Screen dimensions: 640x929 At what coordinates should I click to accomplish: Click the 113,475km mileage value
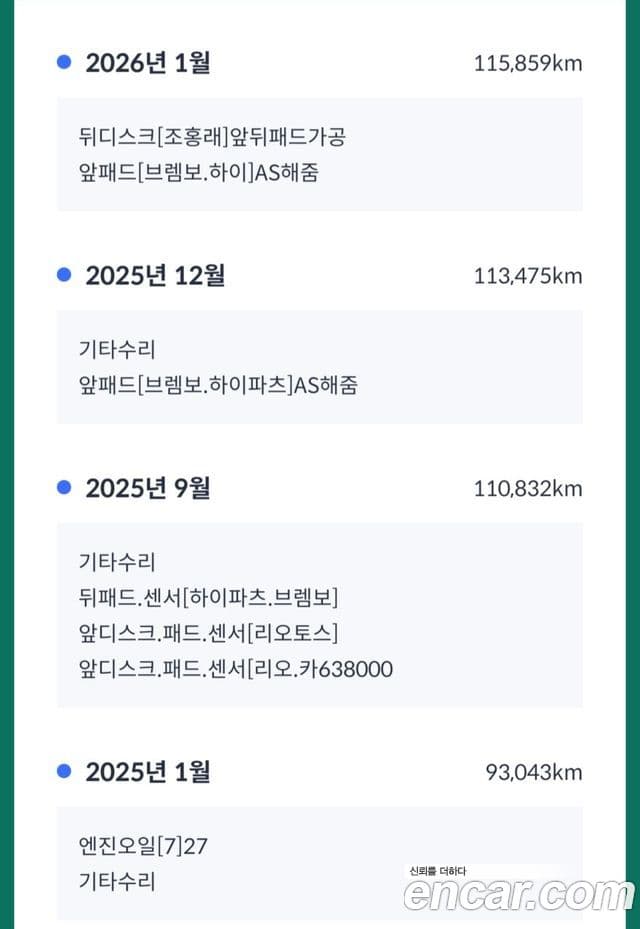click(x=528, y=276)
